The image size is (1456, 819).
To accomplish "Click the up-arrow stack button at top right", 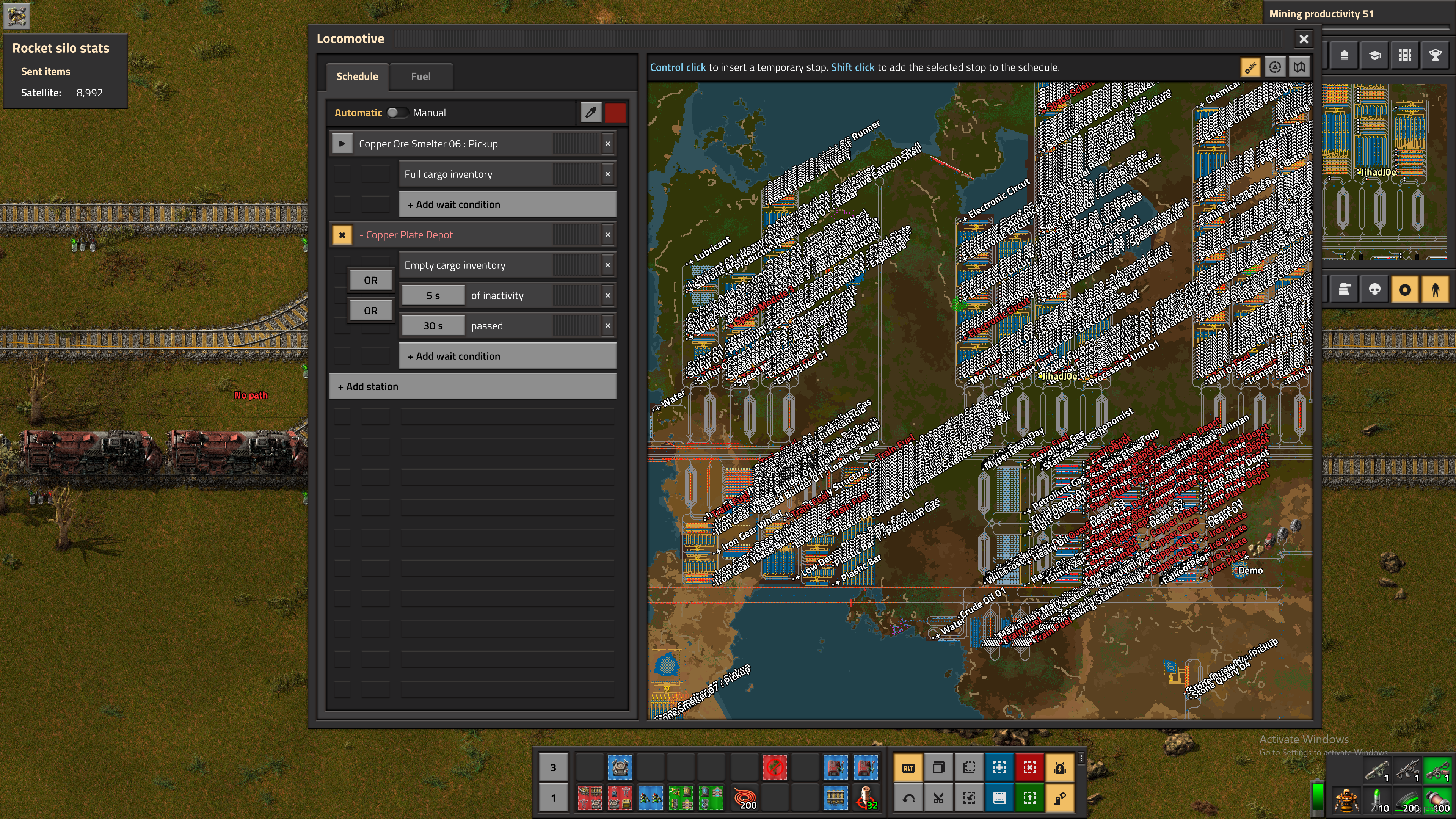I will [1344, 55].
